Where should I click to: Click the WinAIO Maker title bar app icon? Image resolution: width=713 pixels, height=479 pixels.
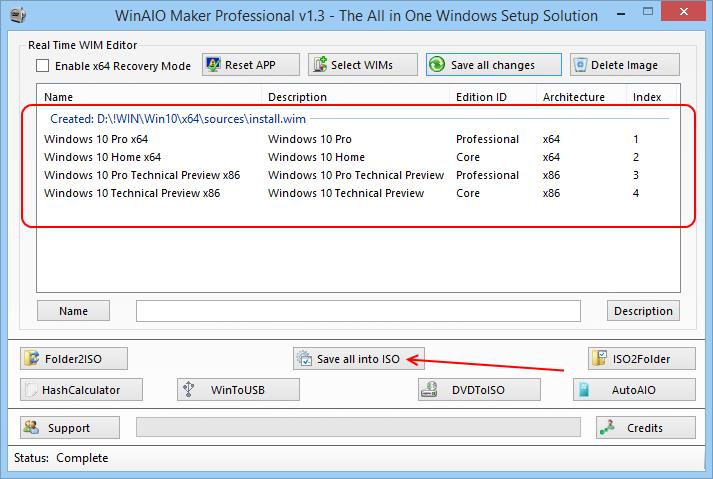(18, 15)
